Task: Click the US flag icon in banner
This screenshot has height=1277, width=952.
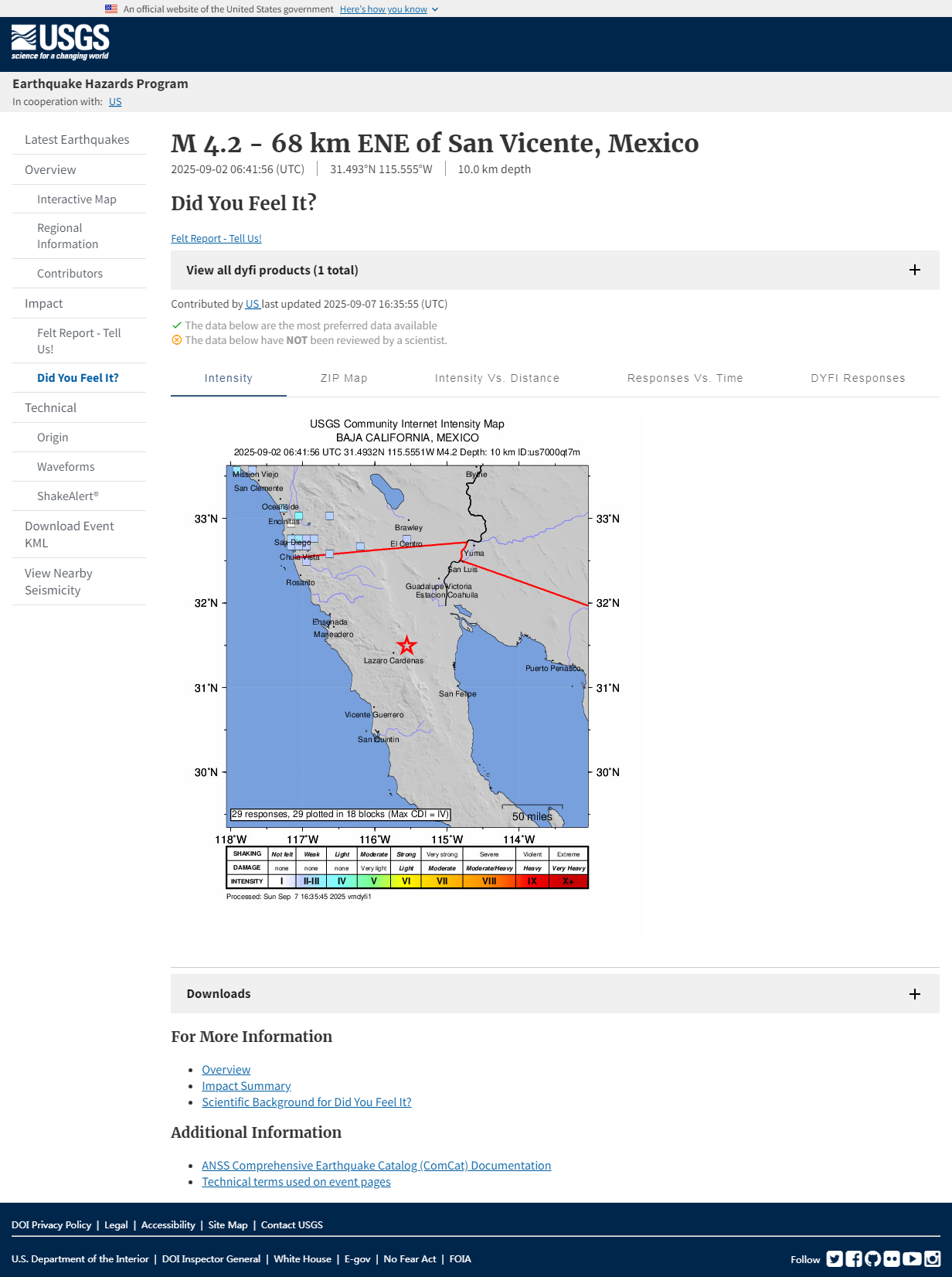Action: pos(111,9)
